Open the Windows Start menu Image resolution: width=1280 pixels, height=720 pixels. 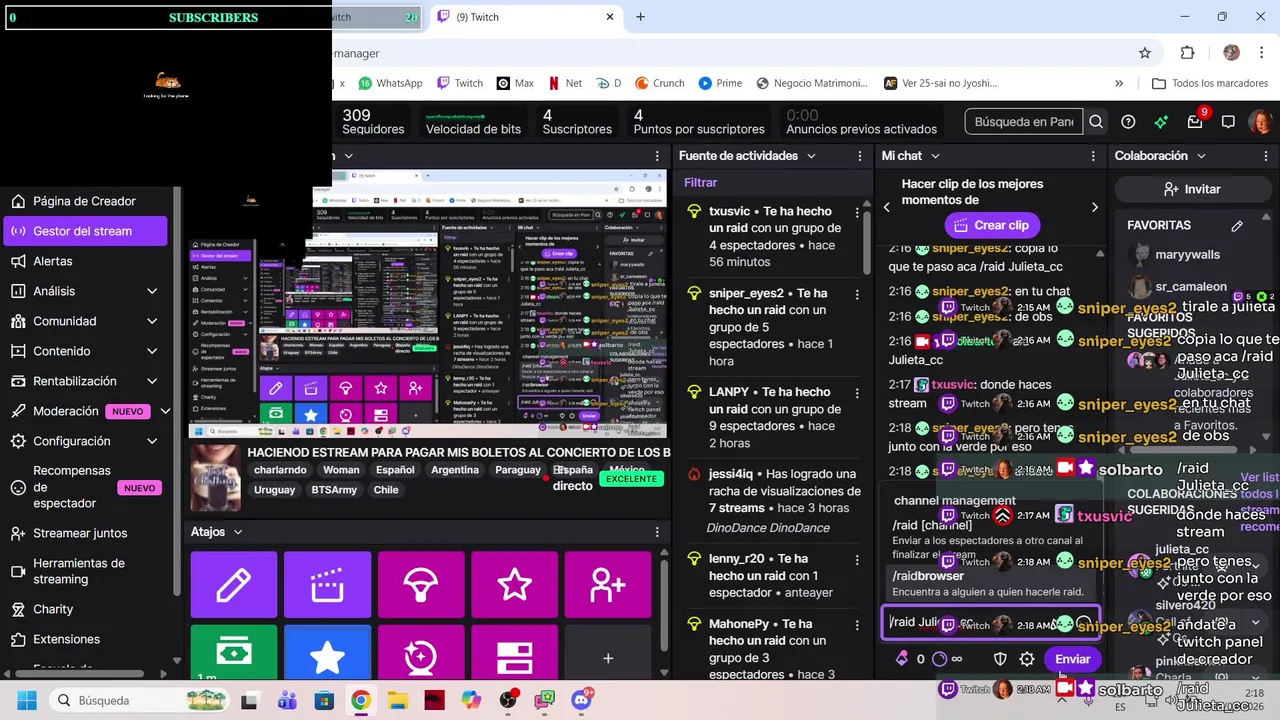pyautogui.click(x=25, y=700)
